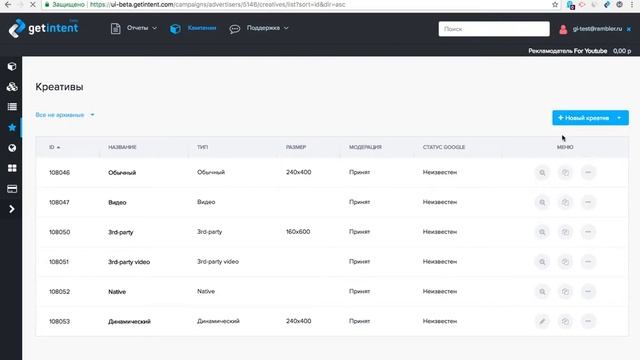Open more options for creative 108053

point(588,321)
